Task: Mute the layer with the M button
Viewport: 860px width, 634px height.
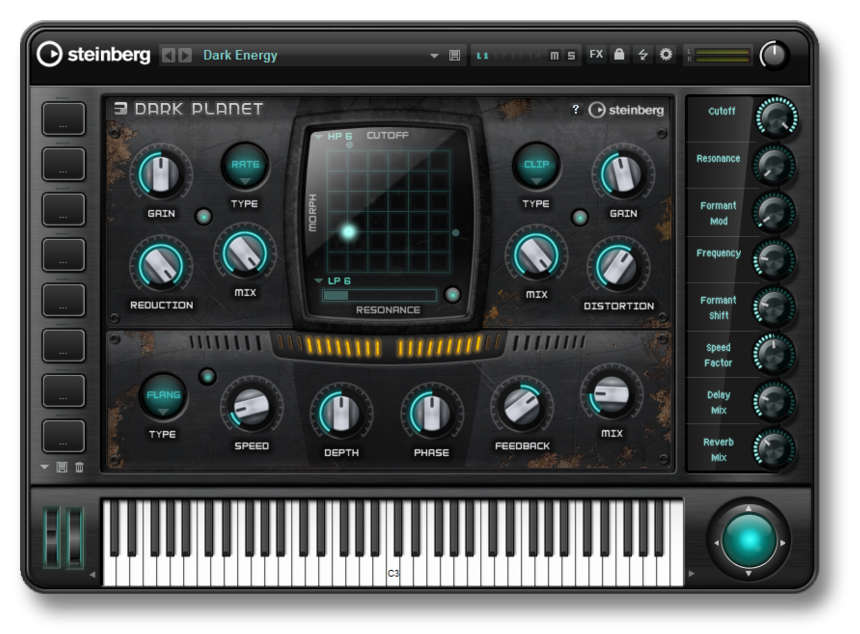Action: tap(555, 55)
